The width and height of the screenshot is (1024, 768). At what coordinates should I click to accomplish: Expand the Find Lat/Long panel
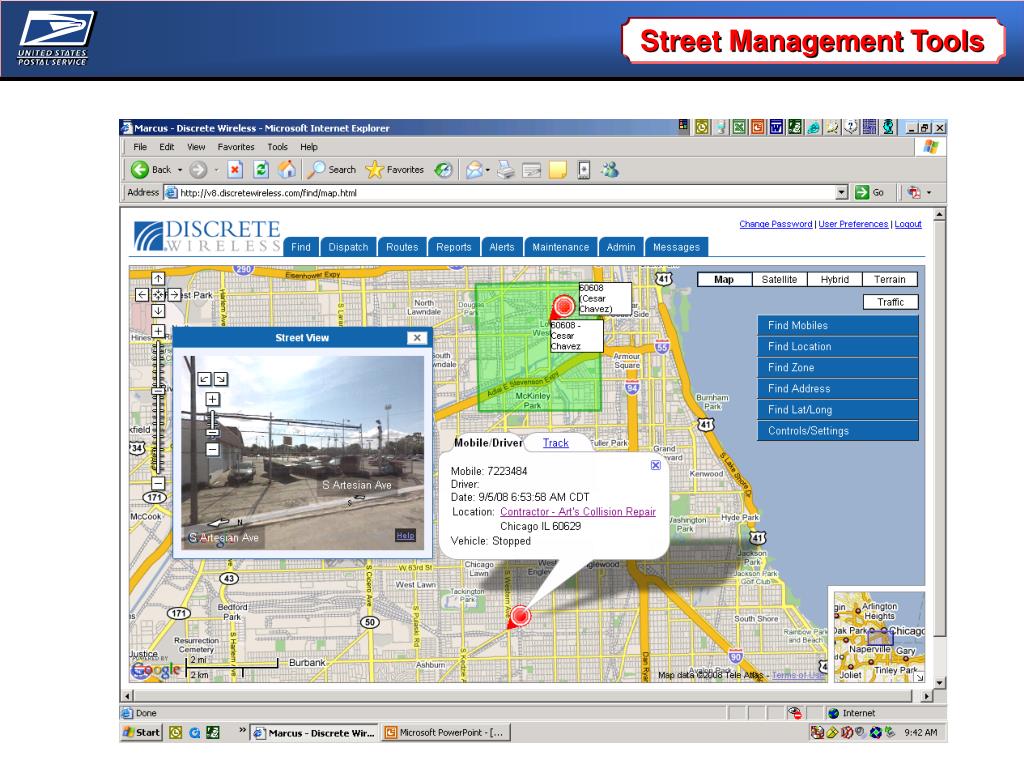pyautogui.click(x=838, y=409)
